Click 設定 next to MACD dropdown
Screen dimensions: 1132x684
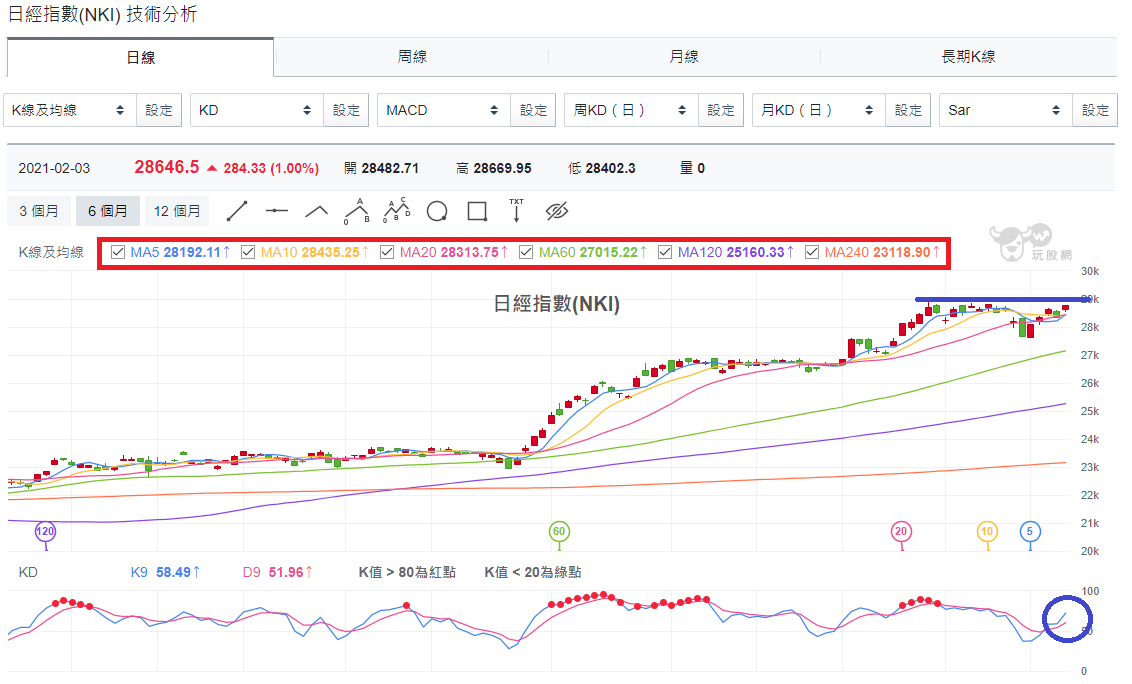tap(533, 111)
